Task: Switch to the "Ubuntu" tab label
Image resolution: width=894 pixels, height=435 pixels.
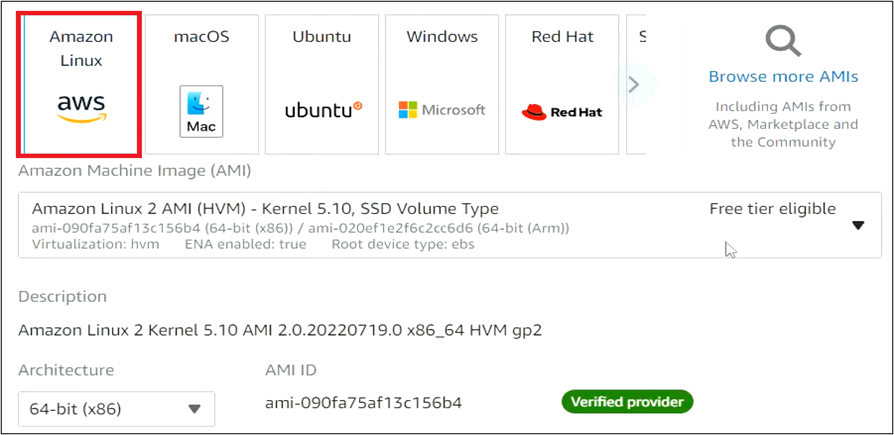Action: click(322, 37)
